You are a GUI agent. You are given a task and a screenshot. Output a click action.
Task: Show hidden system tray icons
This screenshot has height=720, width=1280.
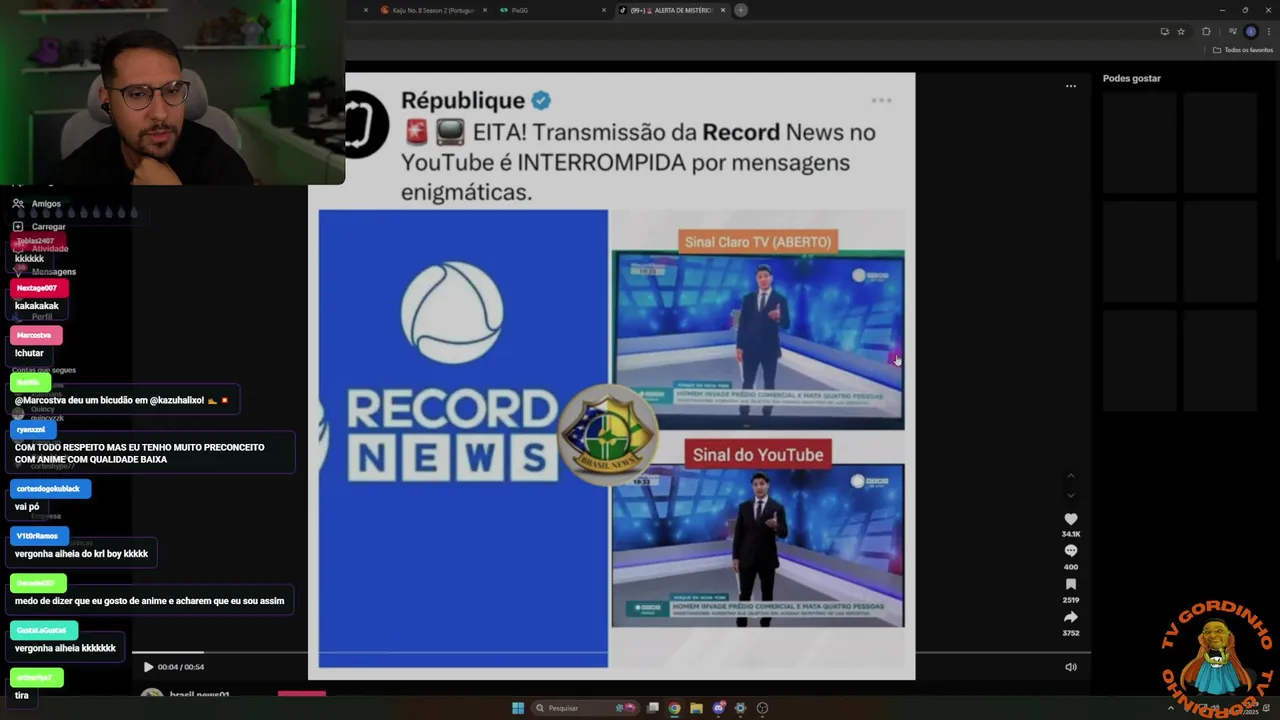[1171, 708]
